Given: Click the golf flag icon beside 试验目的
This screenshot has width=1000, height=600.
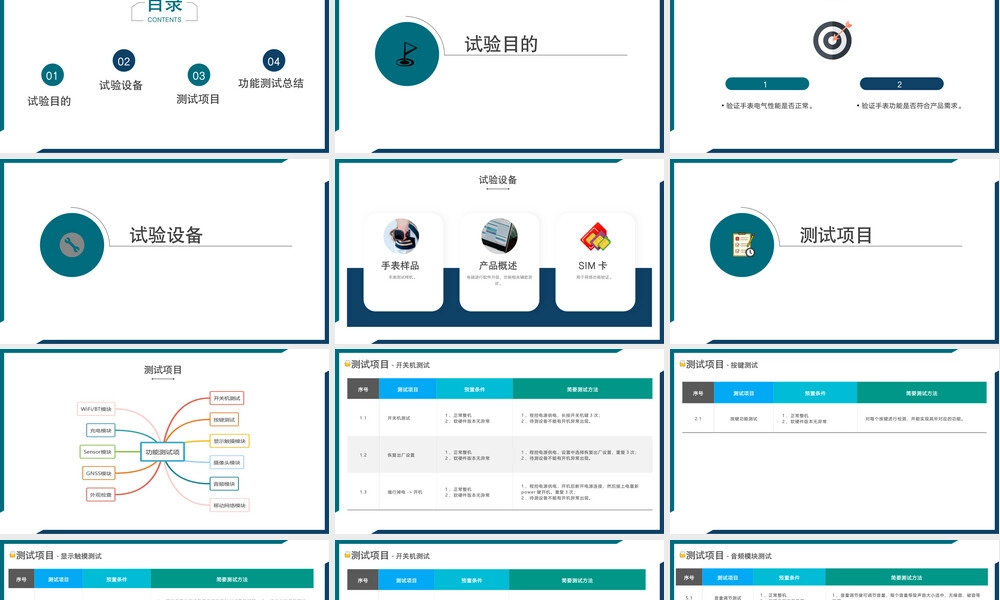Looking at the screenshot, I should pos(407,54).
